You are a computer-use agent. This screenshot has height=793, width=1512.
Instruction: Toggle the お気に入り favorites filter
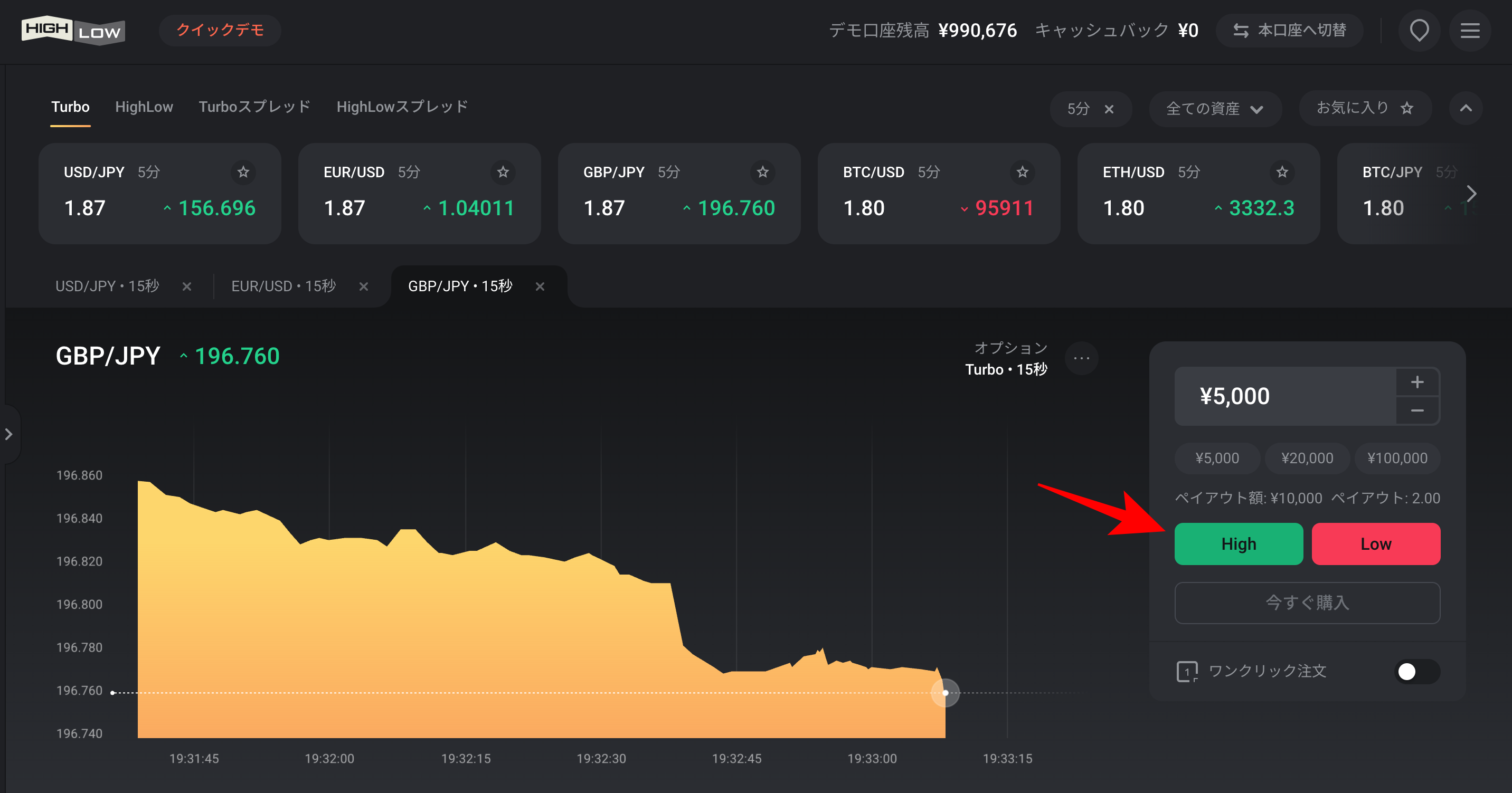(x=1365, y=109)
